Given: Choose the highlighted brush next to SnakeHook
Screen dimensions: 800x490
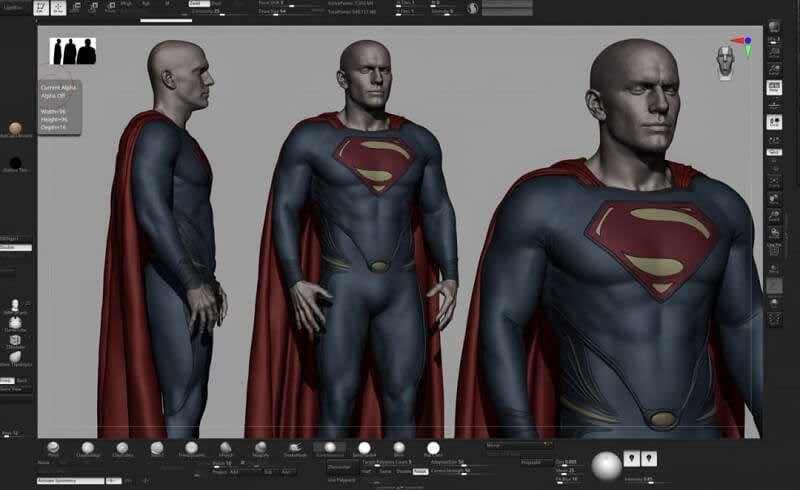Looking at the screenshot, I should [x=330, y=449].
